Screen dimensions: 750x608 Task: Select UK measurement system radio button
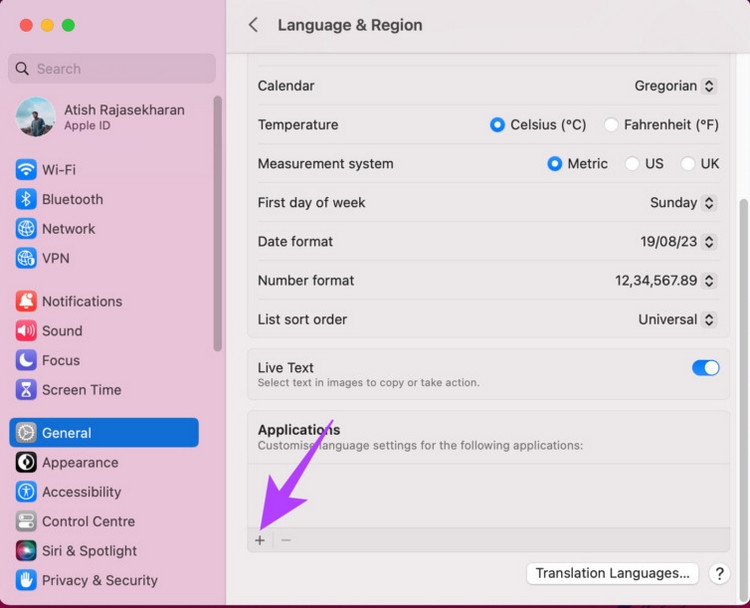688,164
